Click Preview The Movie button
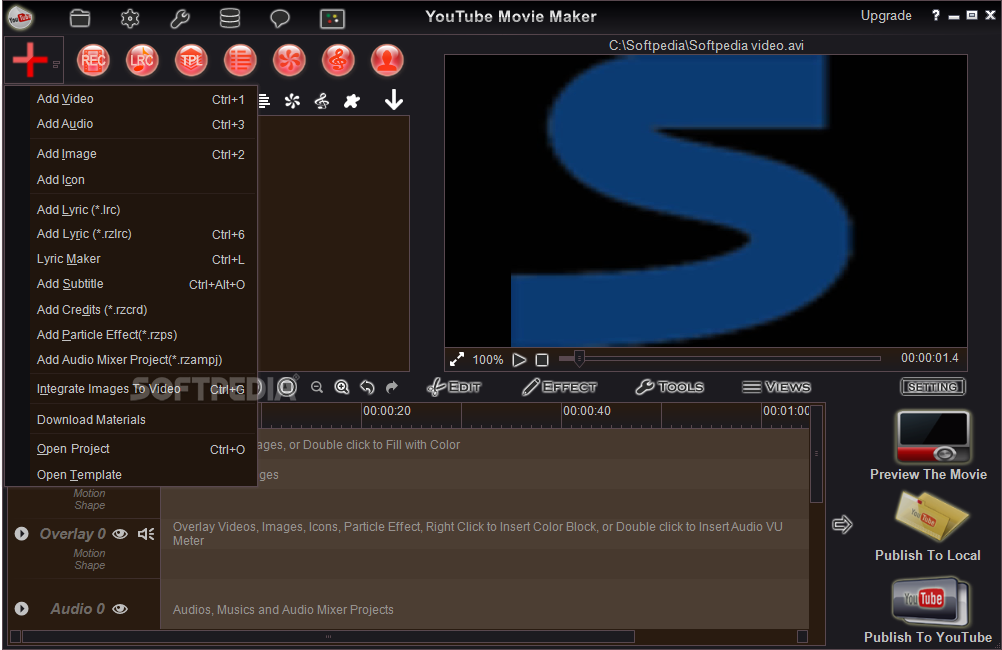1002x650 pixels. (929, 446)
